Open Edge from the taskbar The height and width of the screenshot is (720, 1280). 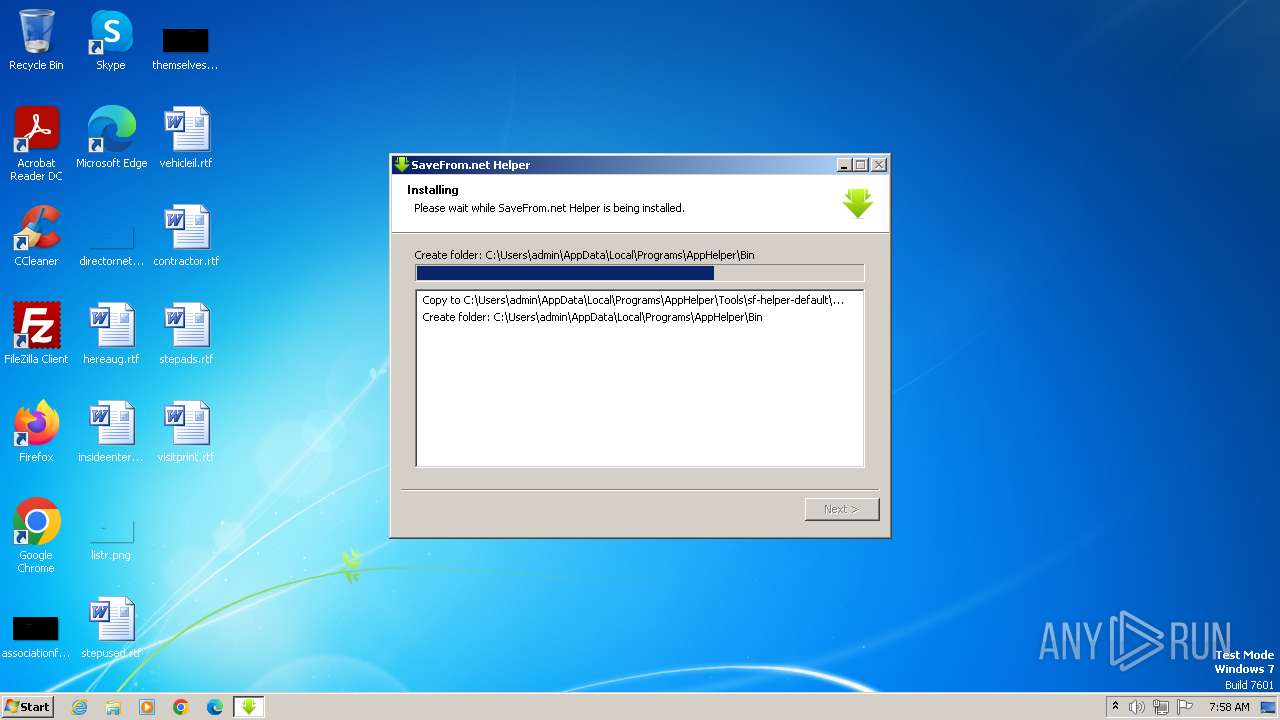215,707
